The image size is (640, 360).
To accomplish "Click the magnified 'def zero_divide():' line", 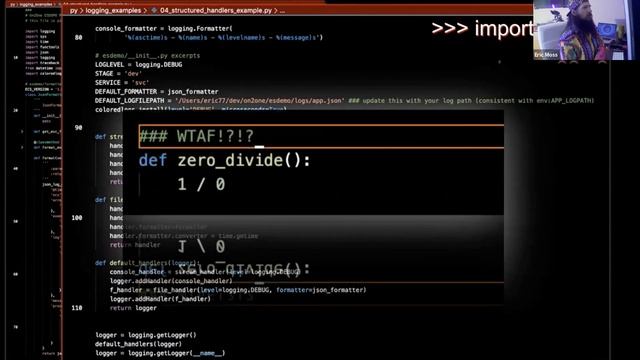I will [224, 160].
